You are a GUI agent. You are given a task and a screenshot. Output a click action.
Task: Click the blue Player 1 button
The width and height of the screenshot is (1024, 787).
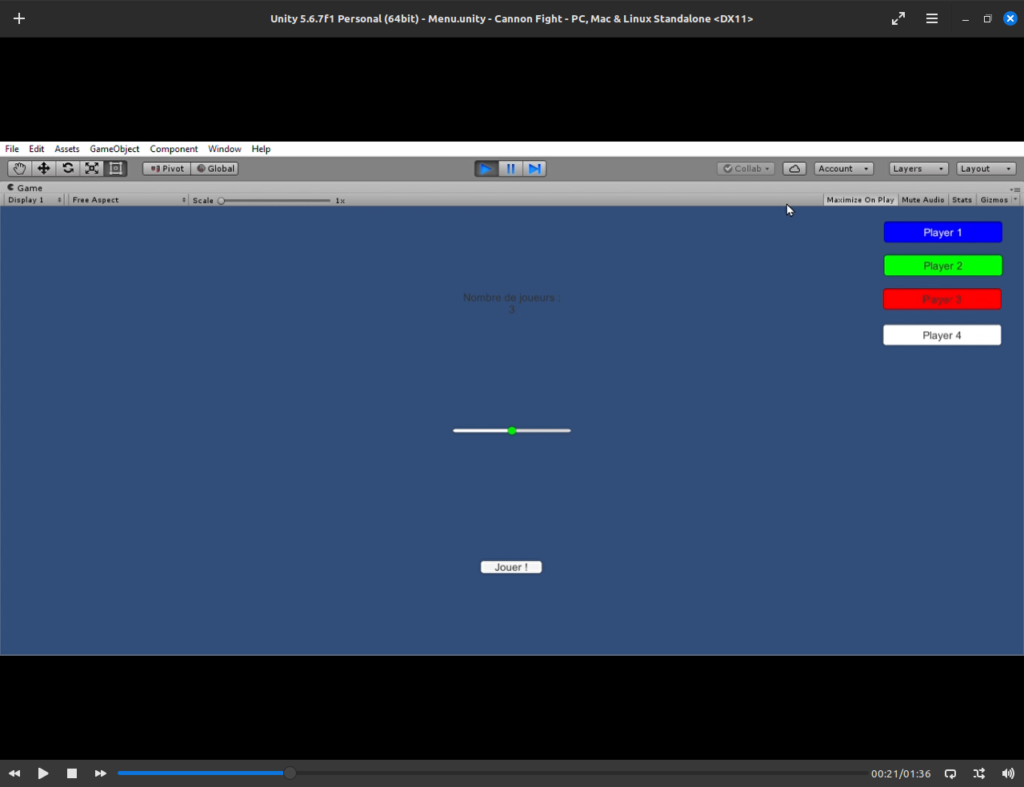click(942, 232)
